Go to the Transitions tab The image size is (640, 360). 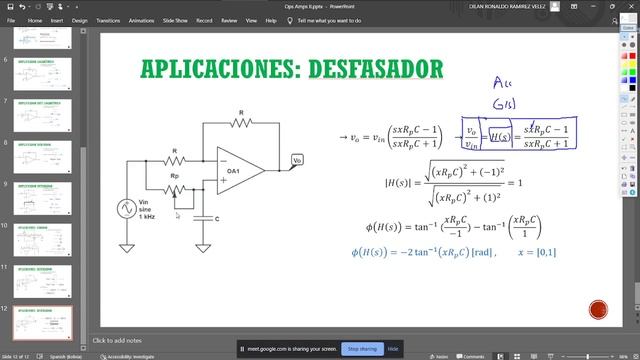click(108, 20)
